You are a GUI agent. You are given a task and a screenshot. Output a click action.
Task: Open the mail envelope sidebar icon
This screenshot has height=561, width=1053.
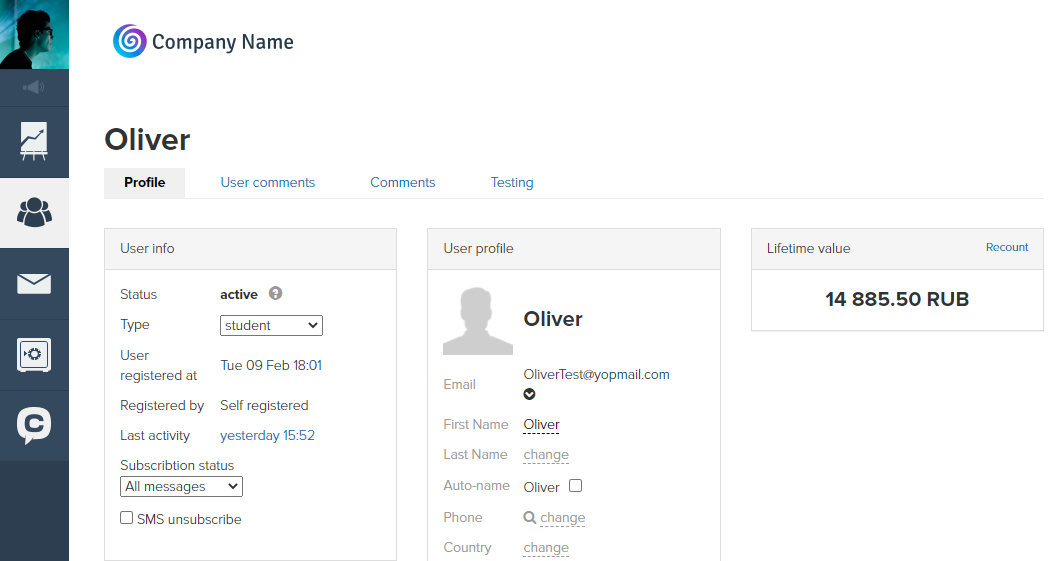[x=34, y=284]
